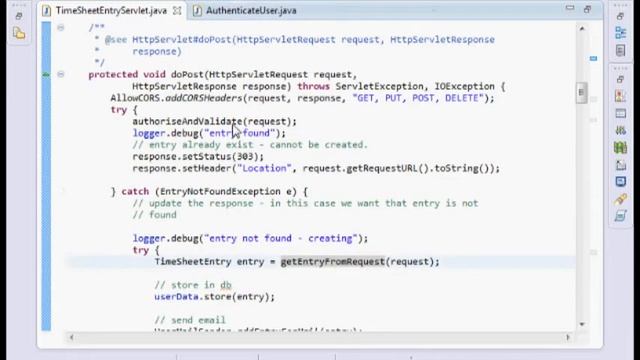
Task: Place cursor on 'authoriseAndValidate(request);' line
Action: [x=214, y=122]
